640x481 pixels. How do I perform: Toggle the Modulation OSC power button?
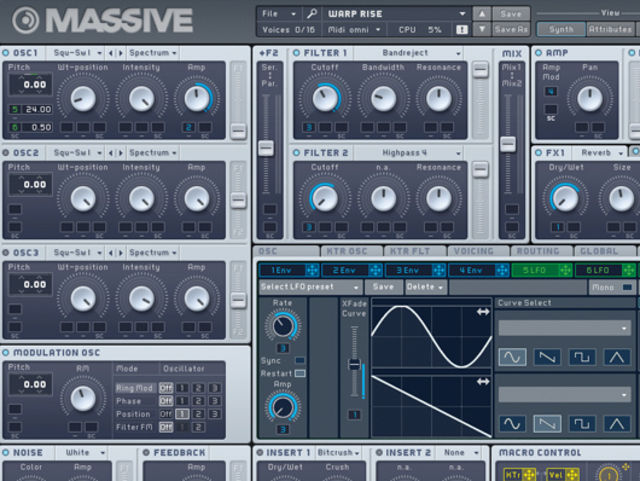pos(6,352)
